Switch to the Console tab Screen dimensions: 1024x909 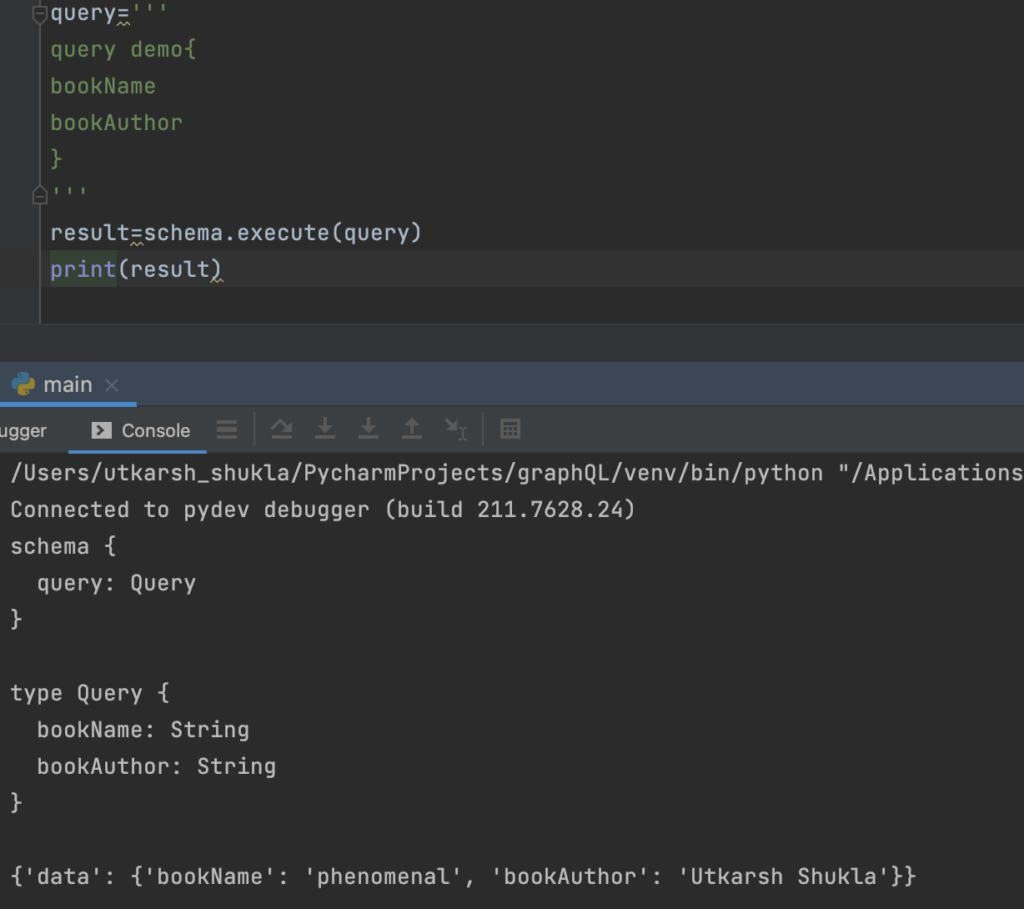pyautogui.click(x=141, y=430)
